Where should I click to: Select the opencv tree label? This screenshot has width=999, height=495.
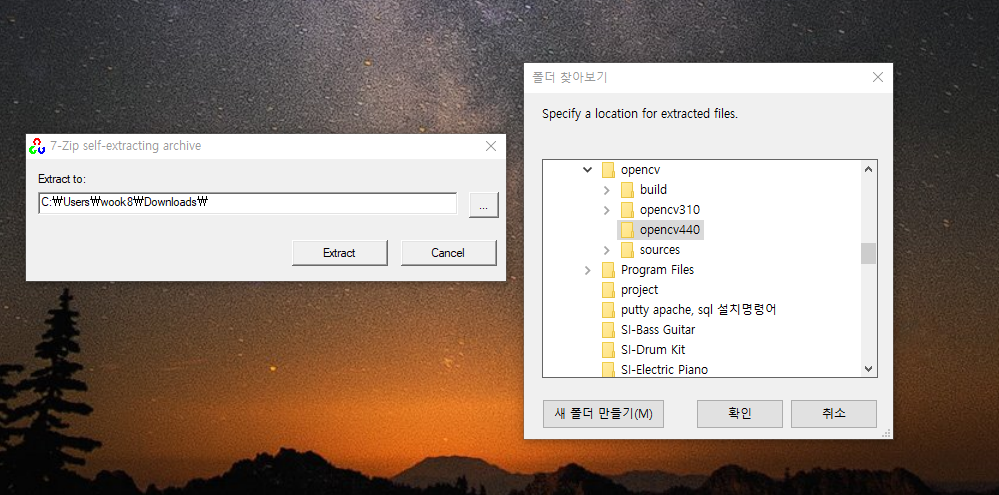click(641, 169)
